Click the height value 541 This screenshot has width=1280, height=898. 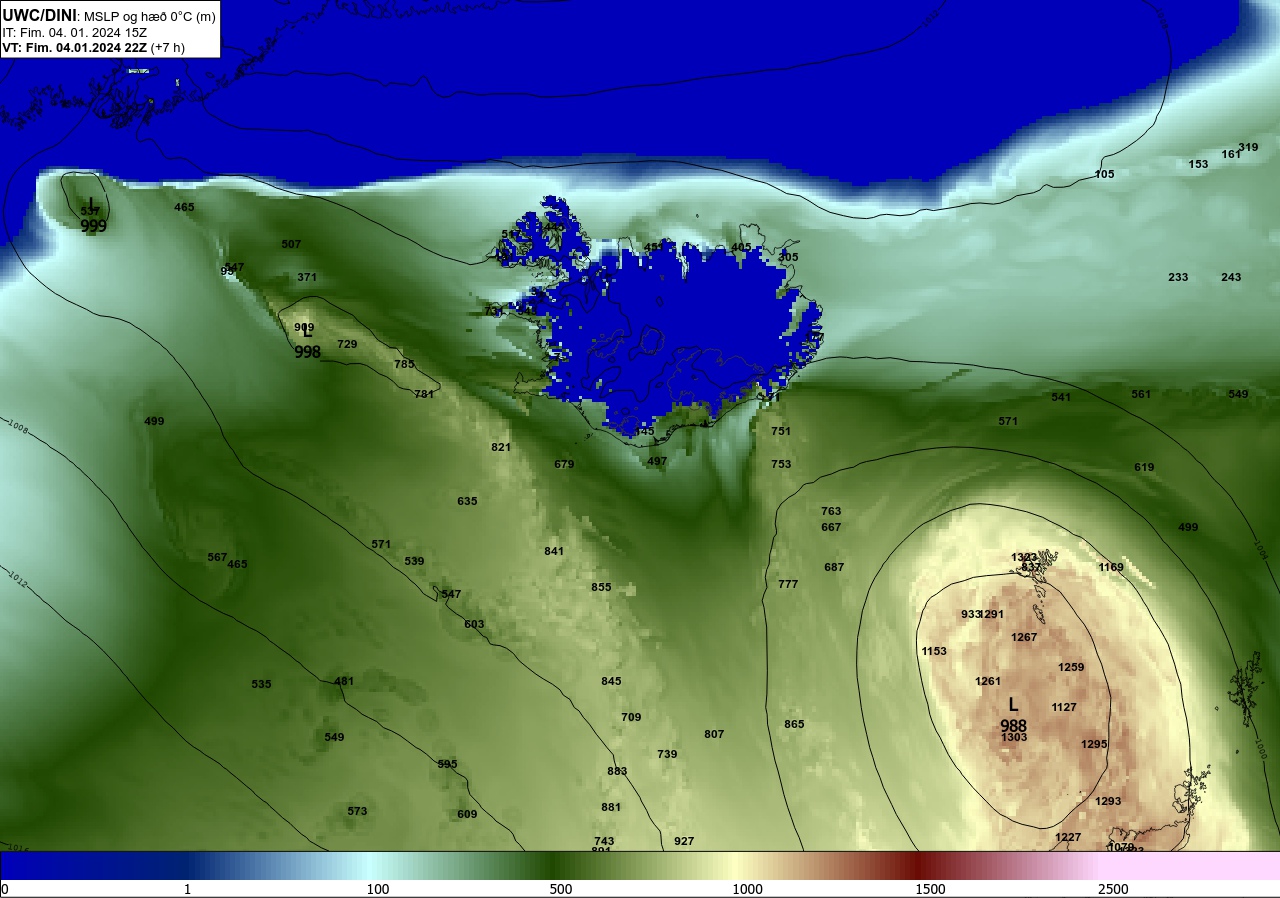(x=1061, y=397)
